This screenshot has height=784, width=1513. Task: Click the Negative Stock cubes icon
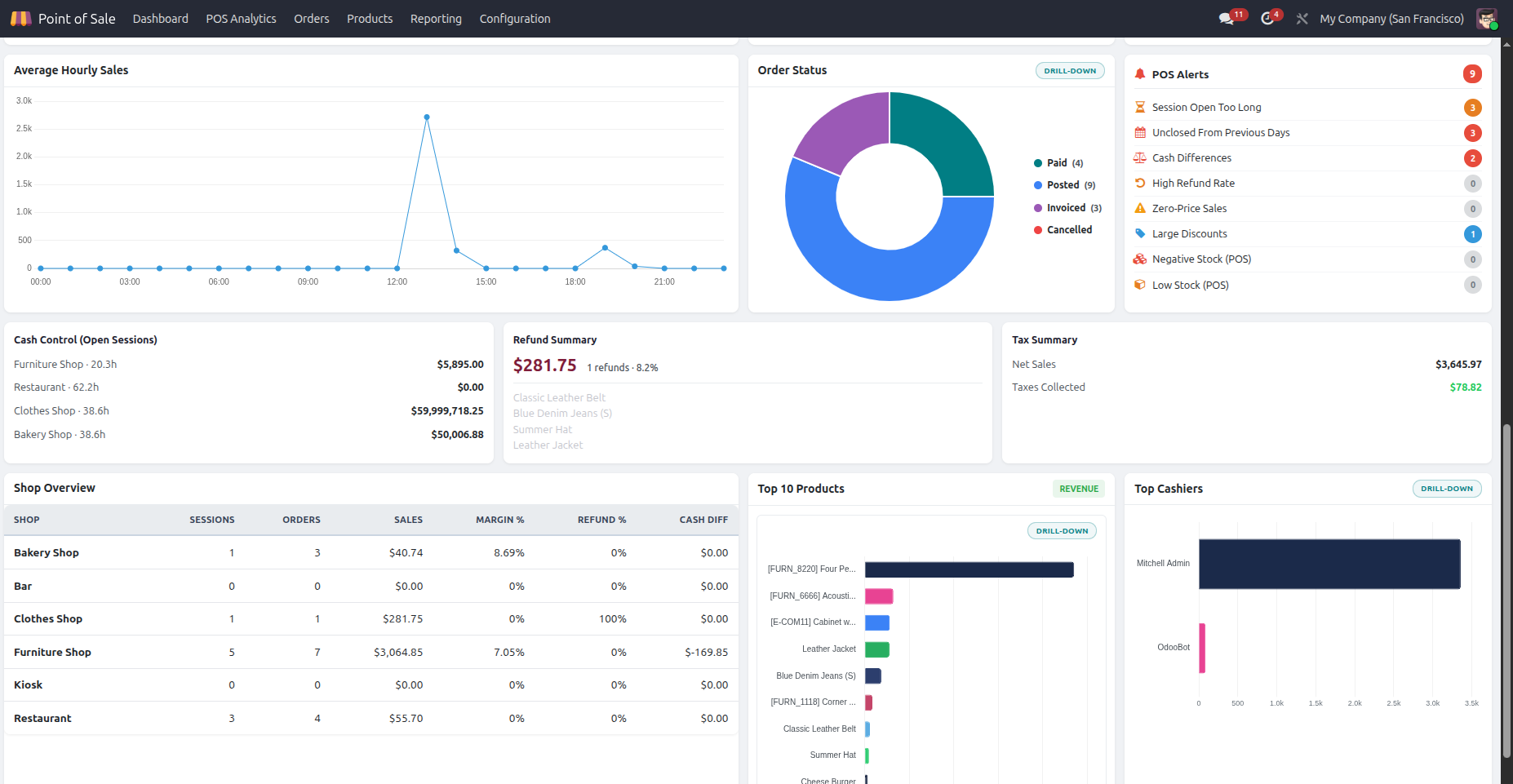(1140, 259)
